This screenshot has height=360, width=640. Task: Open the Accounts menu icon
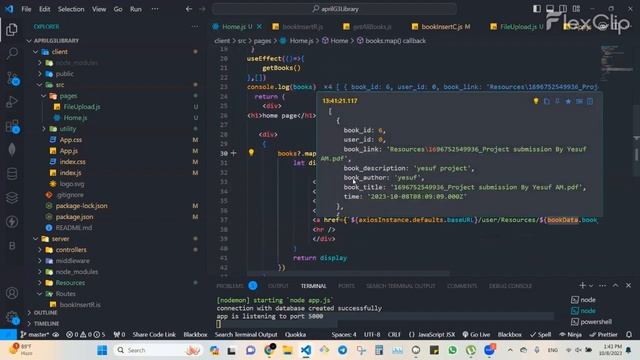(x=12, y=293)
